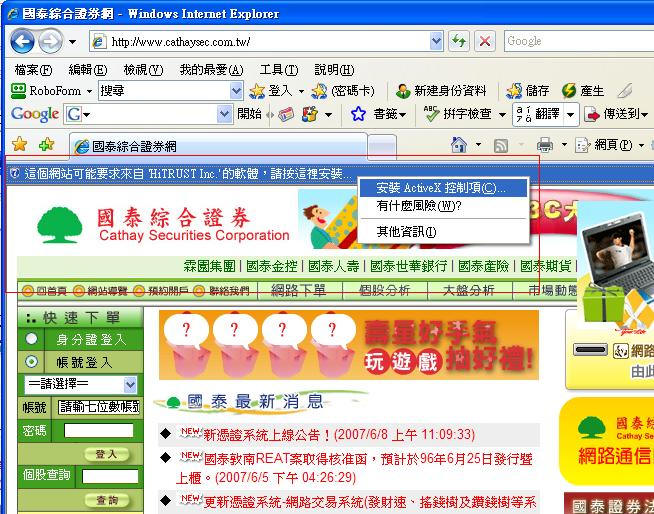Click the Stop loading red X icon
Screen dimensions: 654x514
point(485,41)
